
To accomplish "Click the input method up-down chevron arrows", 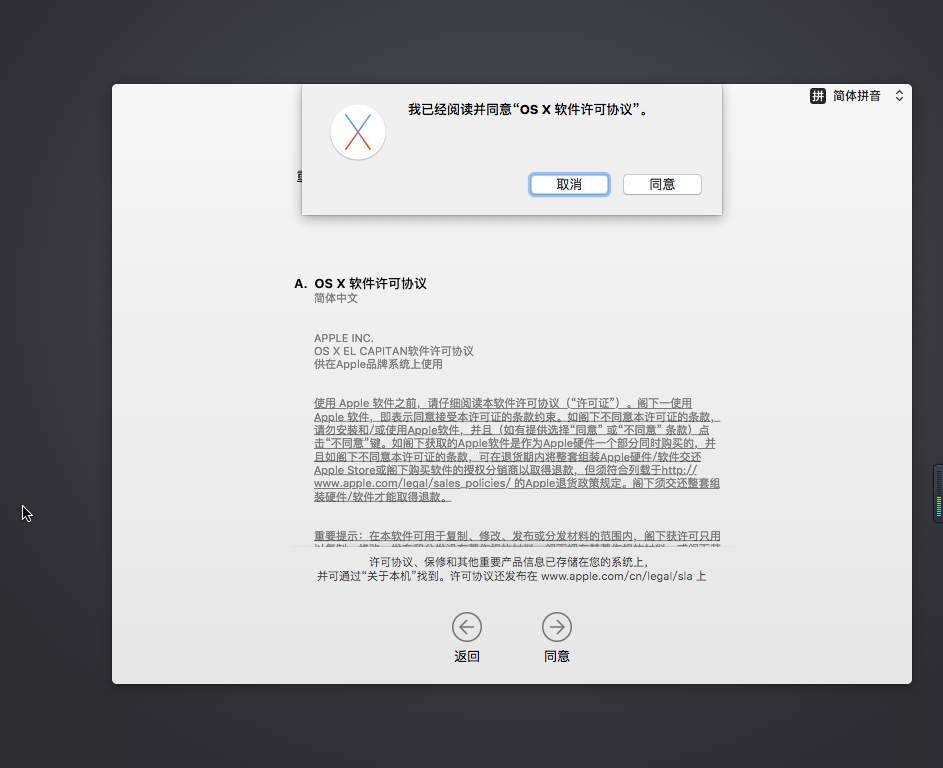I will point(899,96).
